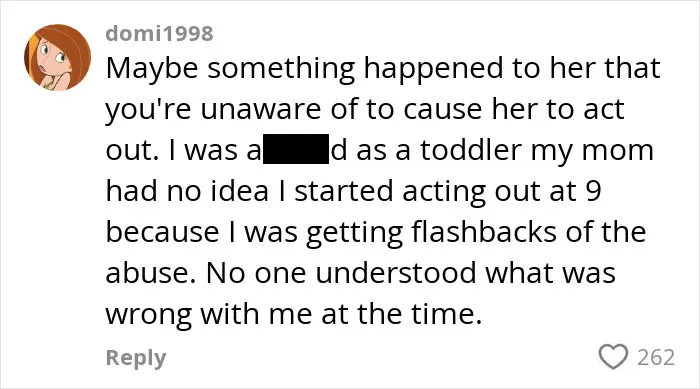
Task: Click the black censored word box
Action: click(296, 149)
